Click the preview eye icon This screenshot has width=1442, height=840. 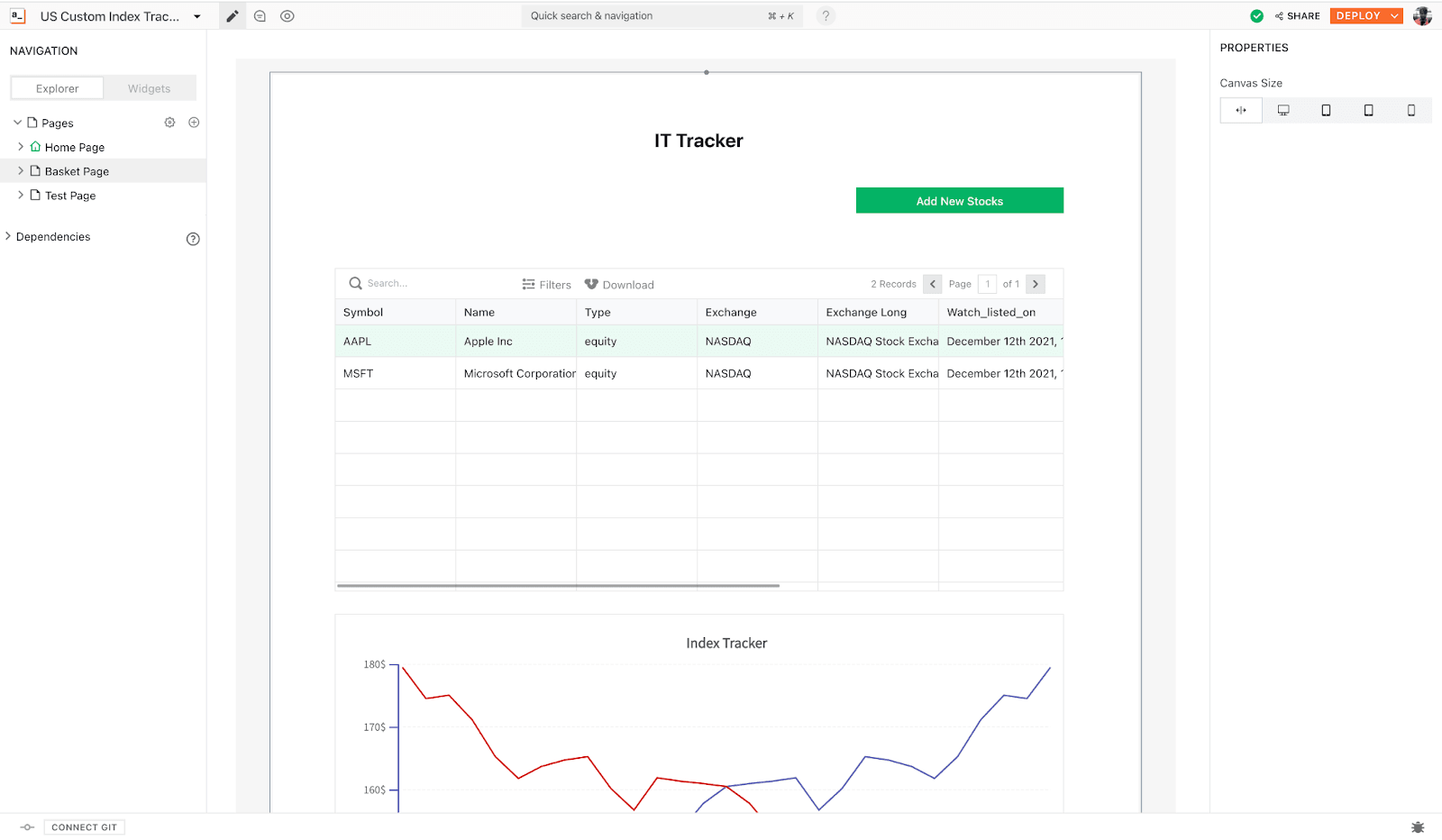click(x=287, y=16)
